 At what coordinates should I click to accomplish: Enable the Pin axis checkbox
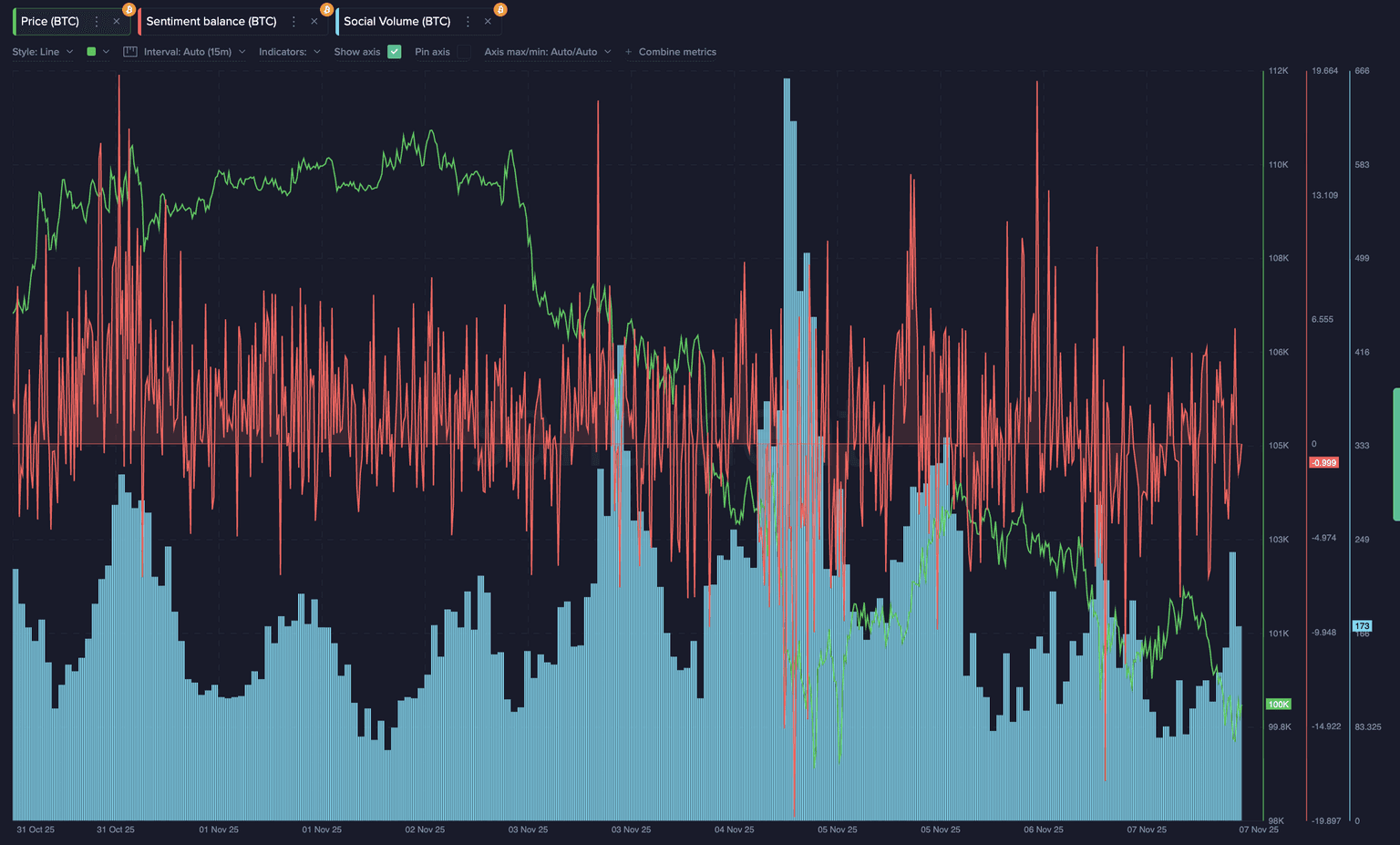tap(464, 52)
